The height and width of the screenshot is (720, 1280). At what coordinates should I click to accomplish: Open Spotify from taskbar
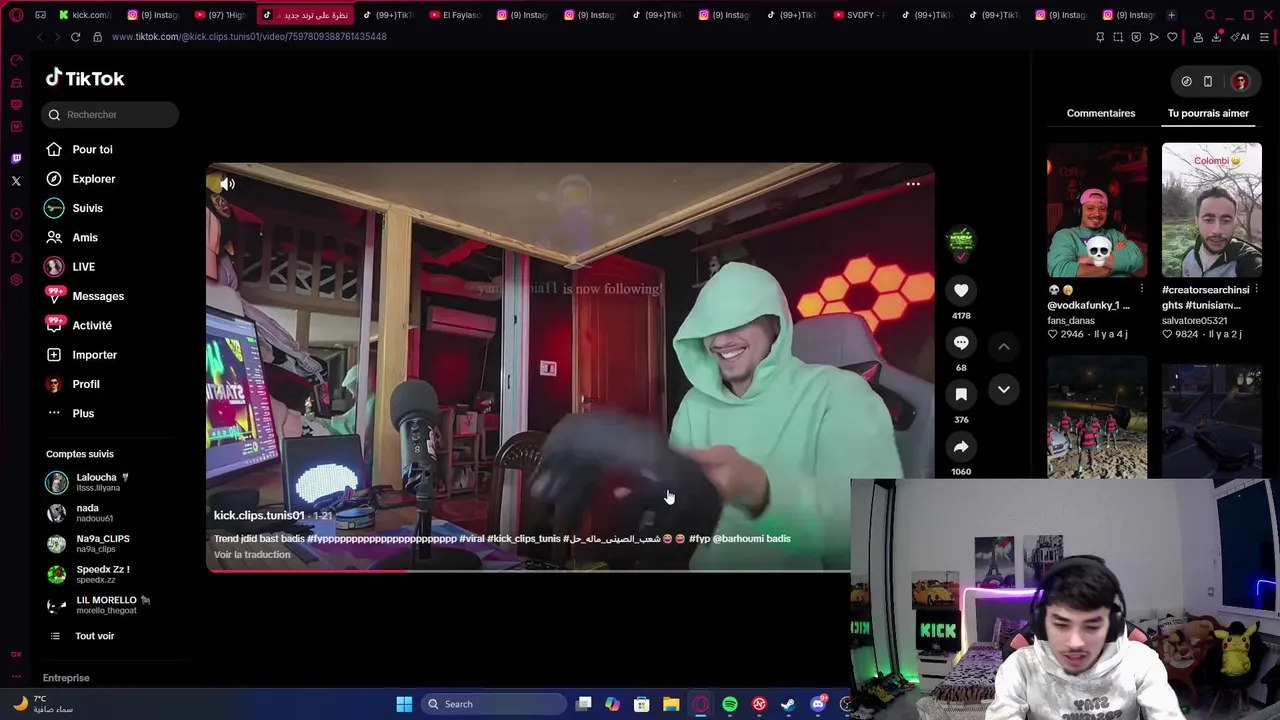(x=730, y=704)
